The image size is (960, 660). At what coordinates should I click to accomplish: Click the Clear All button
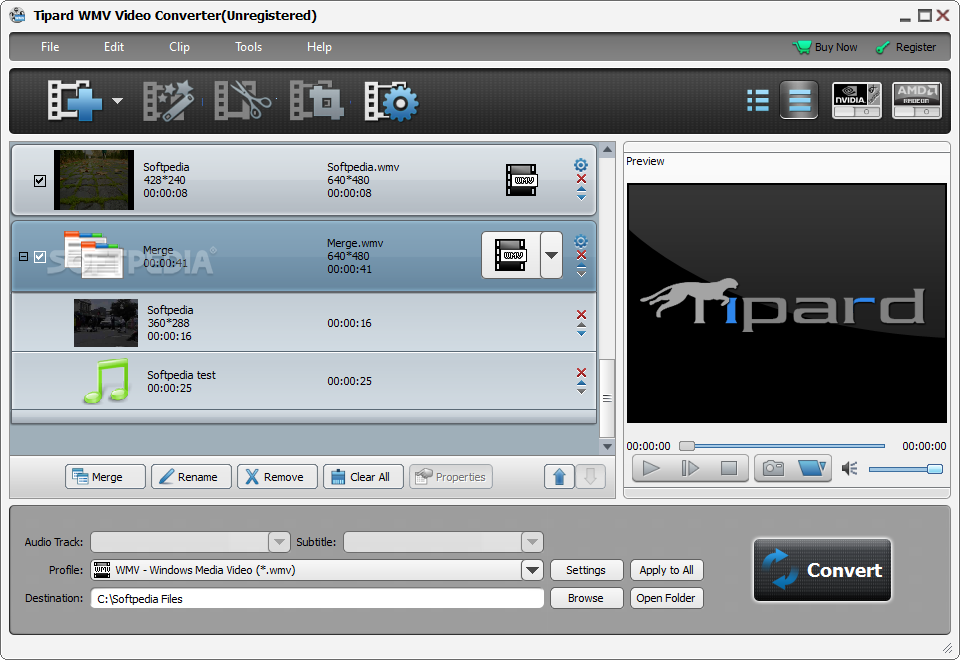(364, 477)
